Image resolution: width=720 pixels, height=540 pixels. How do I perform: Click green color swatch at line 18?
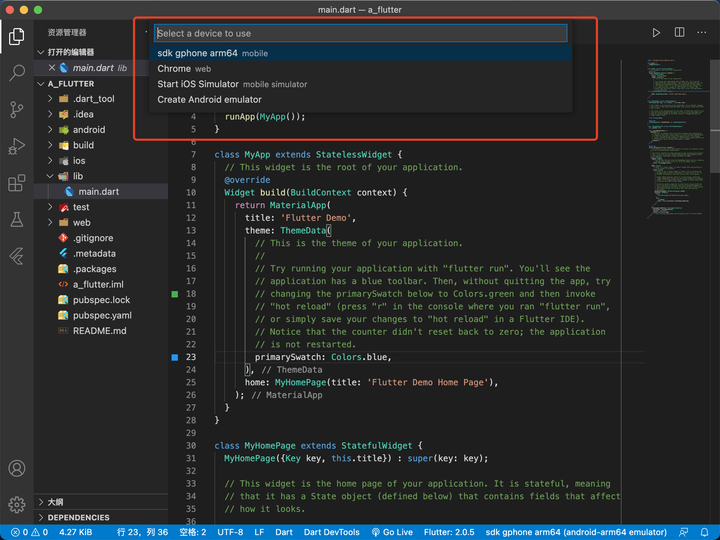click(x=174, y=294)
